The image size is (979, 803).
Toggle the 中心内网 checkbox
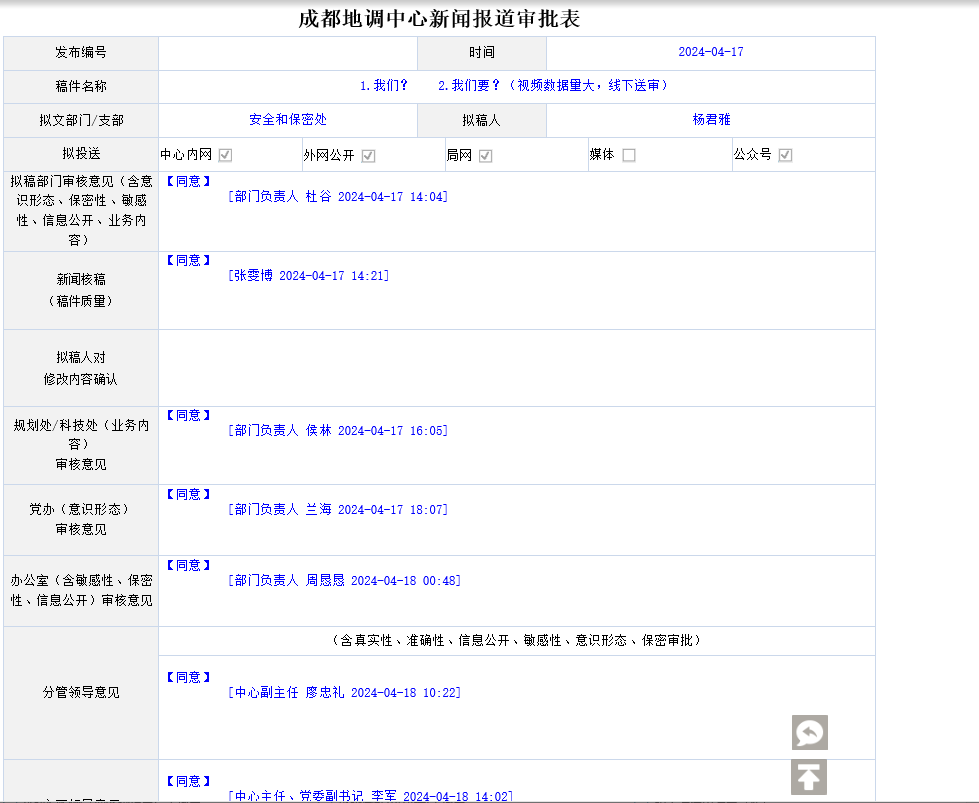click(226, 155)
